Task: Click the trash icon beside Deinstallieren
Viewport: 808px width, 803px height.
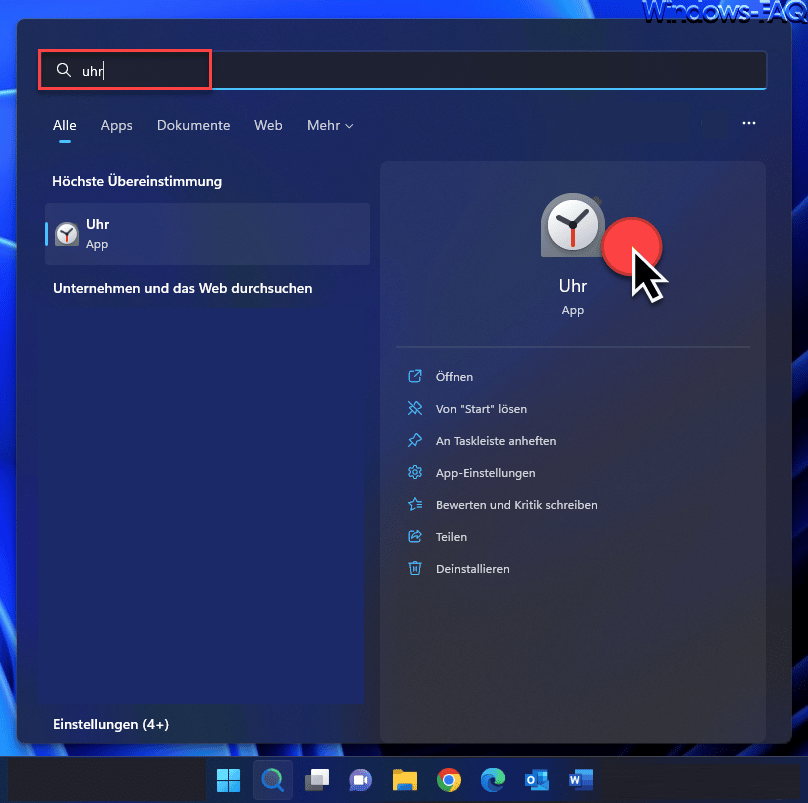Action: pos(415,568)
